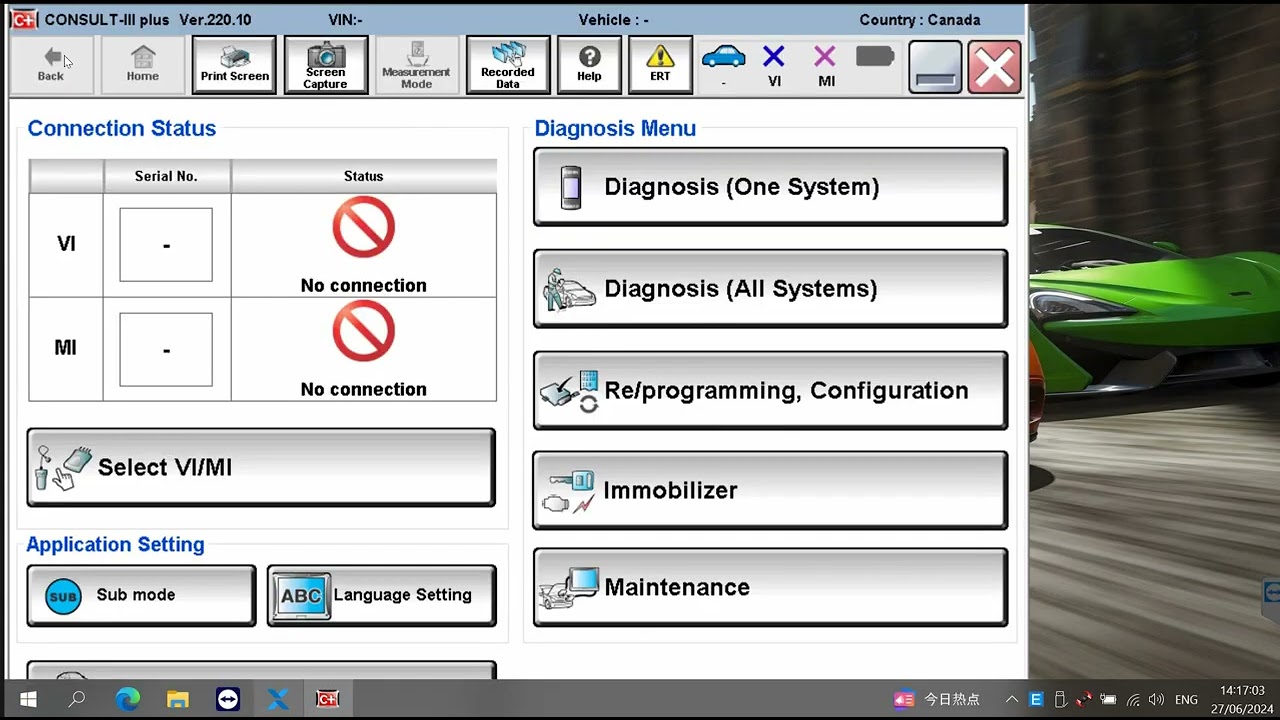Viewport: 1280px width, 720px height.
Task: Open Language Setting
Action: click(382, 595)
